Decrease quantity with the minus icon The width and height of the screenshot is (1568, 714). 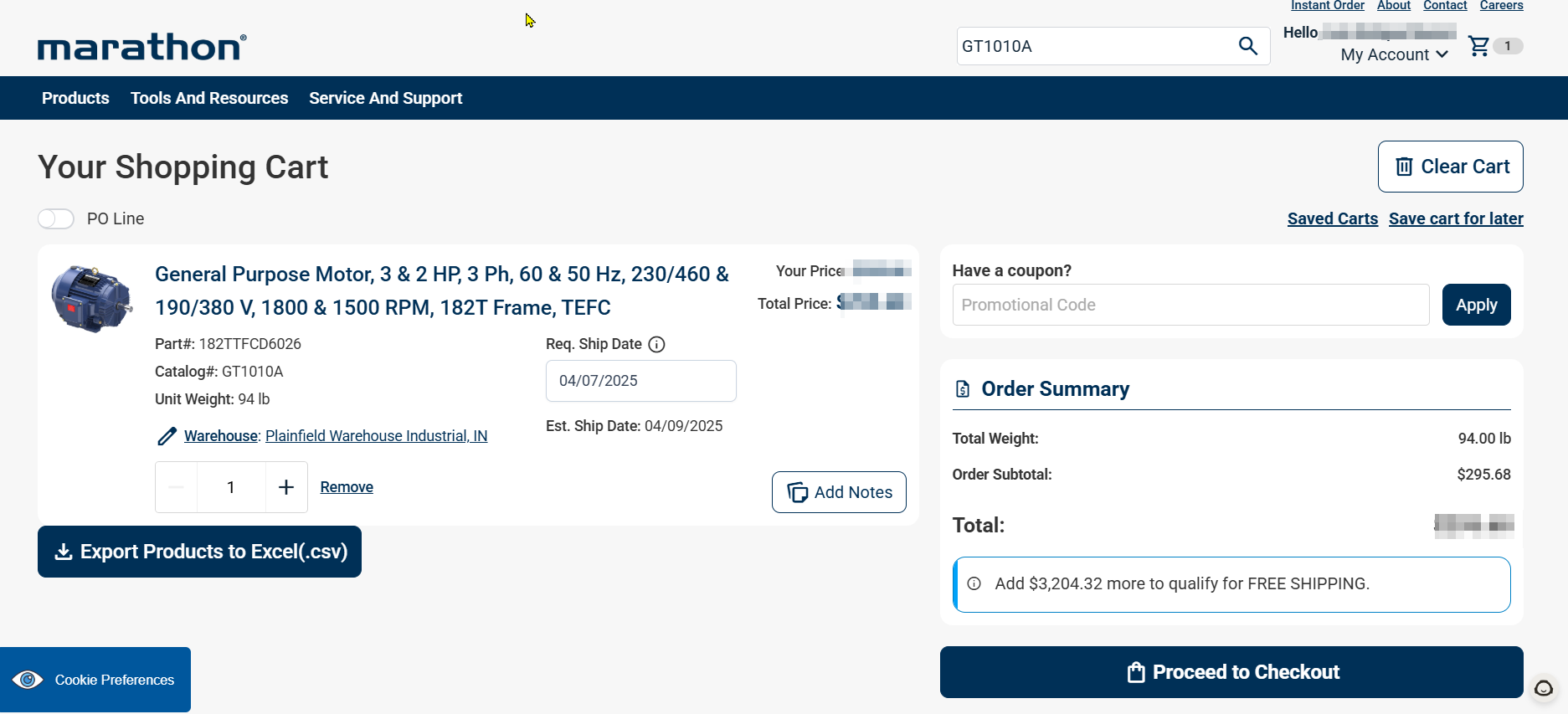click(177, 487)
